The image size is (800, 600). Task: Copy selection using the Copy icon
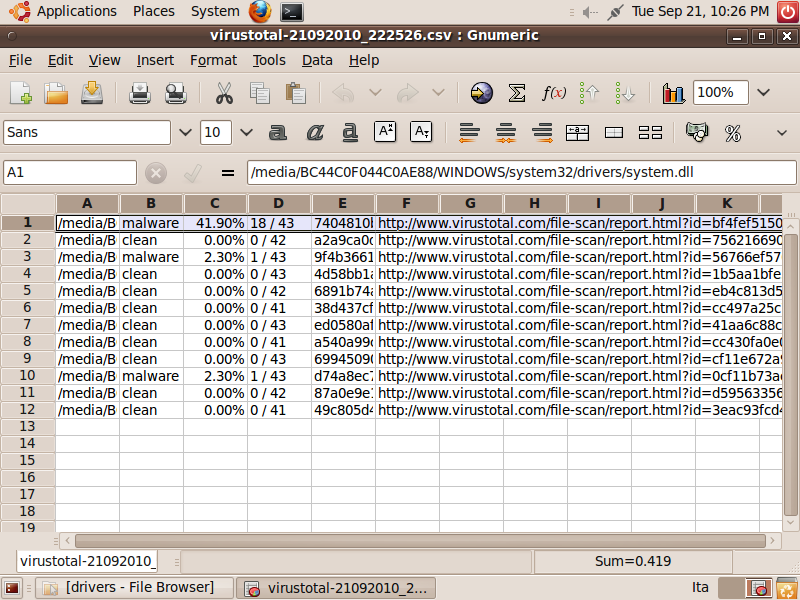coord(260,93)
